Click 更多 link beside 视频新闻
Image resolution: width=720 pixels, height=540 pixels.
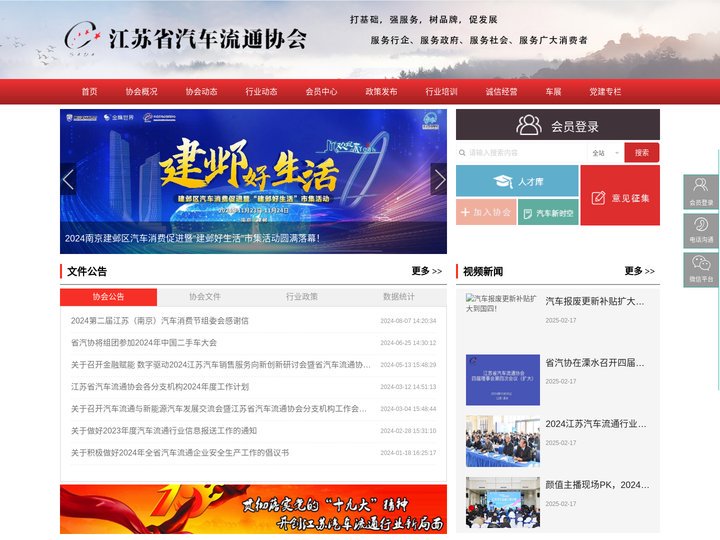(x=639, y=271)
